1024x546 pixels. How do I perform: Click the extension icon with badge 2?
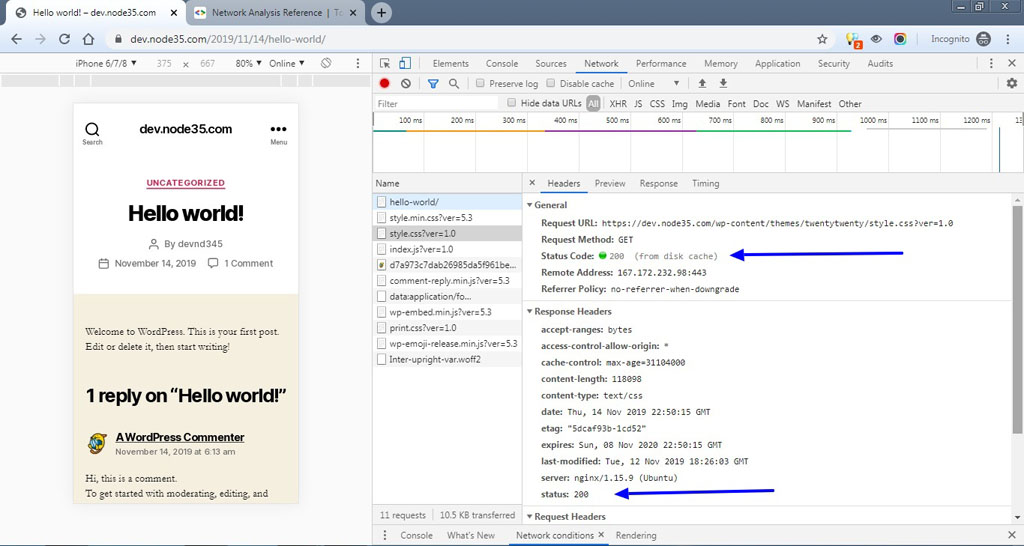pyautogui.click(x=854, y=40)
